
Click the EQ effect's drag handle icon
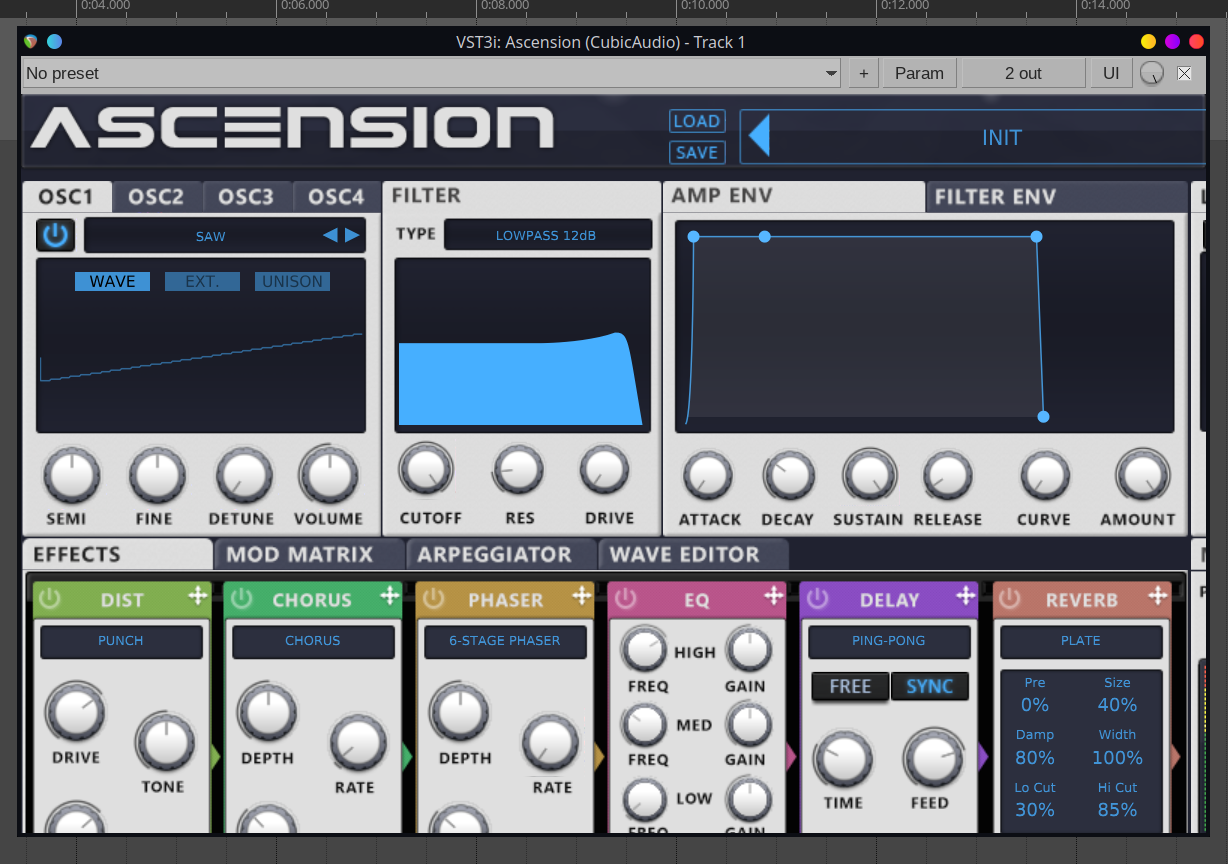(776, 598)
